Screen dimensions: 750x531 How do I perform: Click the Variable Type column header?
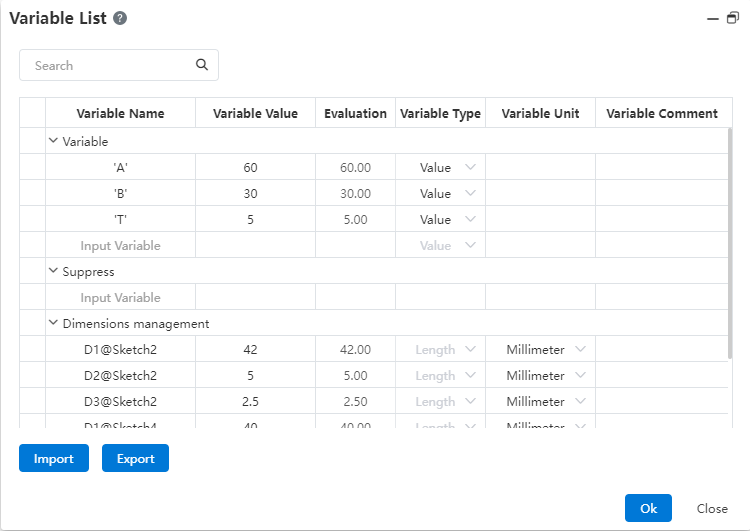coord(441,113)
